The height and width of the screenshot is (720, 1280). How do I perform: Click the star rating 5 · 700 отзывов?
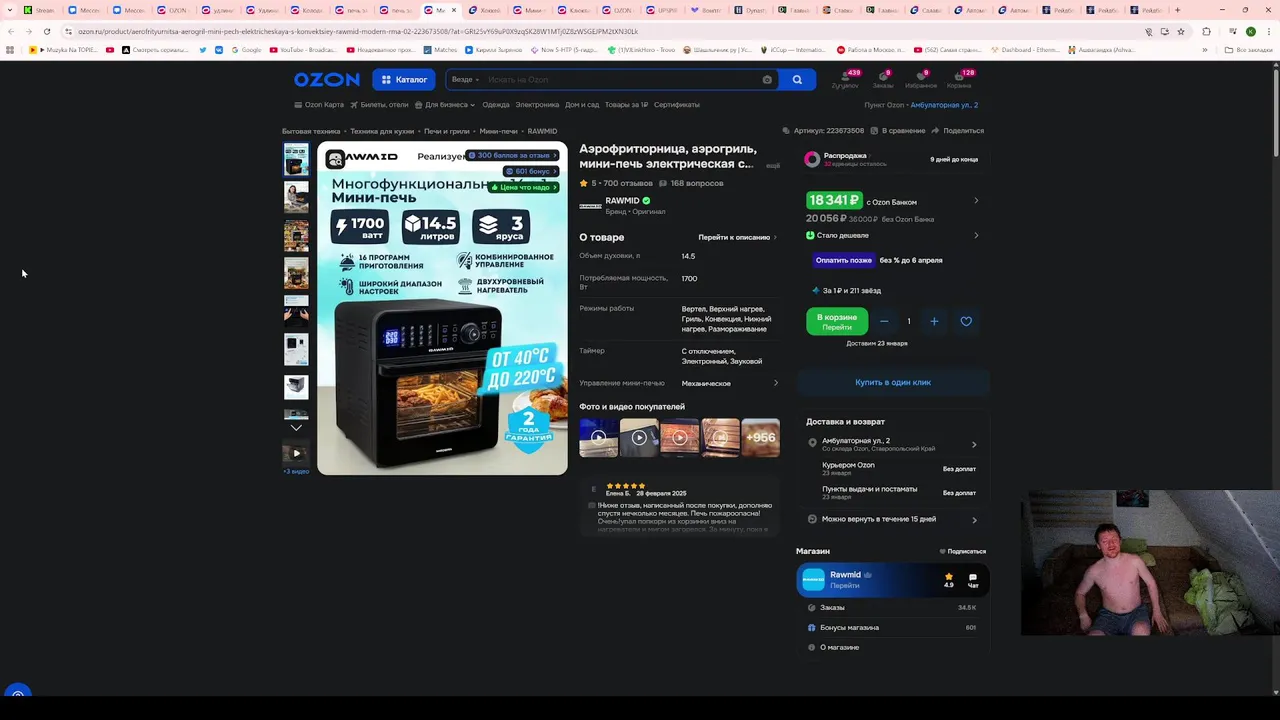click(x=616, y=183)
